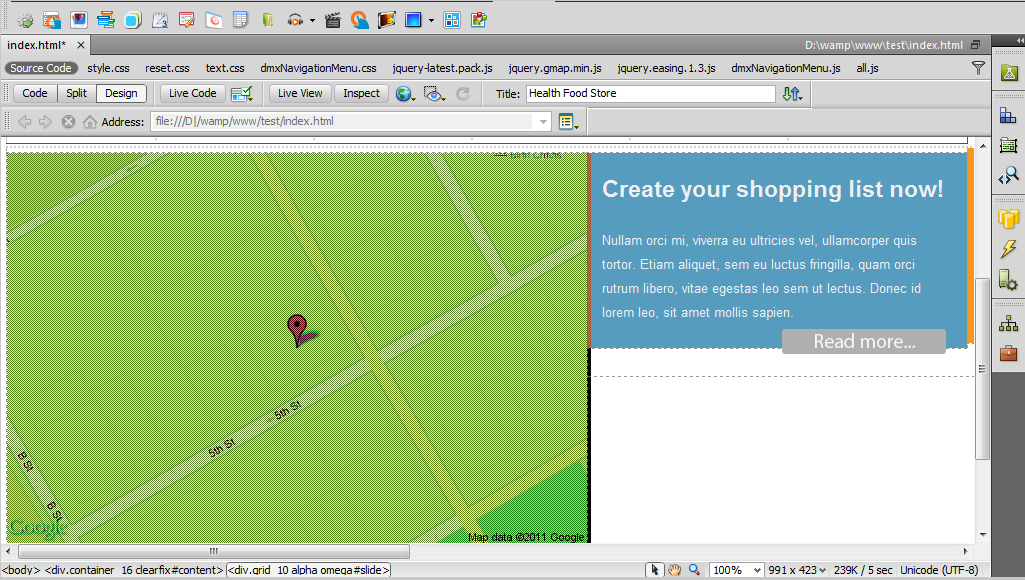Click the film strip image icon
Screen dimensions: 1025x580
(386, 20)
